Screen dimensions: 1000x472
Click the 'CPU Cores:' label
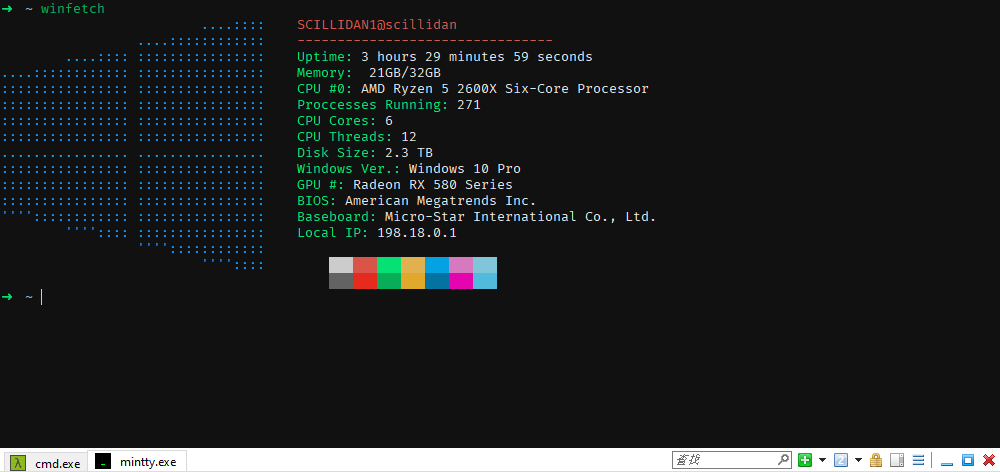337,121
